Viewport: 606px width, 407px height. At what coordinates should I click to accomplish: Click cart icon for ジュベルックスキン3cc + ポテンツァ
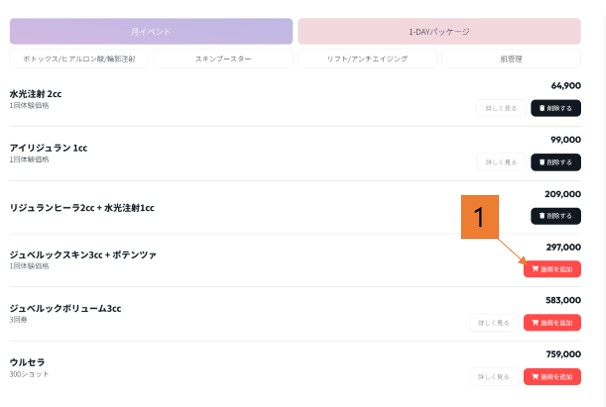535,269
